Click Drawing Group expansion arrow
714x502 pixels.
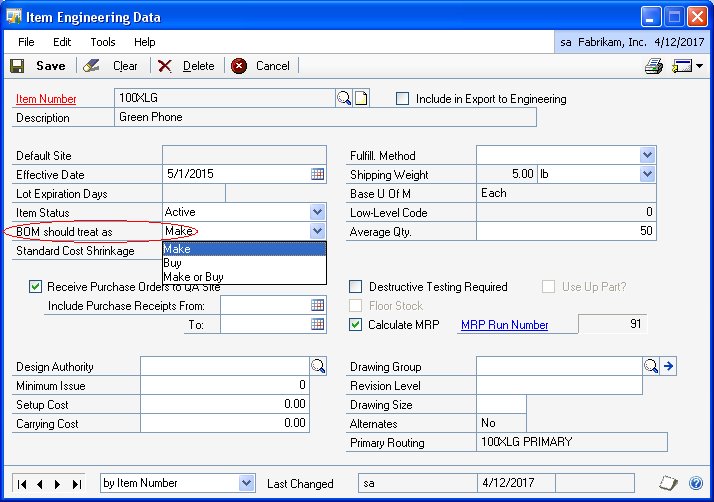tap(668, 366)
